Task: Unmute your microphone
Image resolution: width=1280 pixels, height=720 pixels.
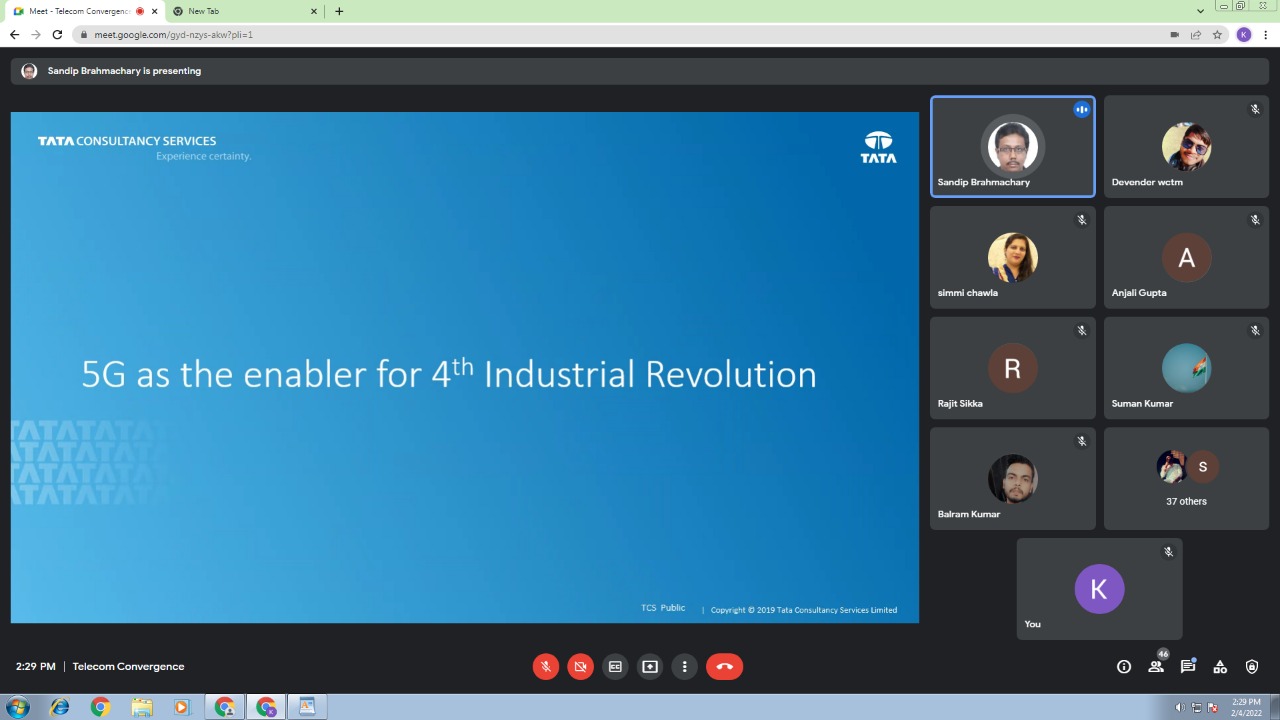Action: (x=546, y=667)
